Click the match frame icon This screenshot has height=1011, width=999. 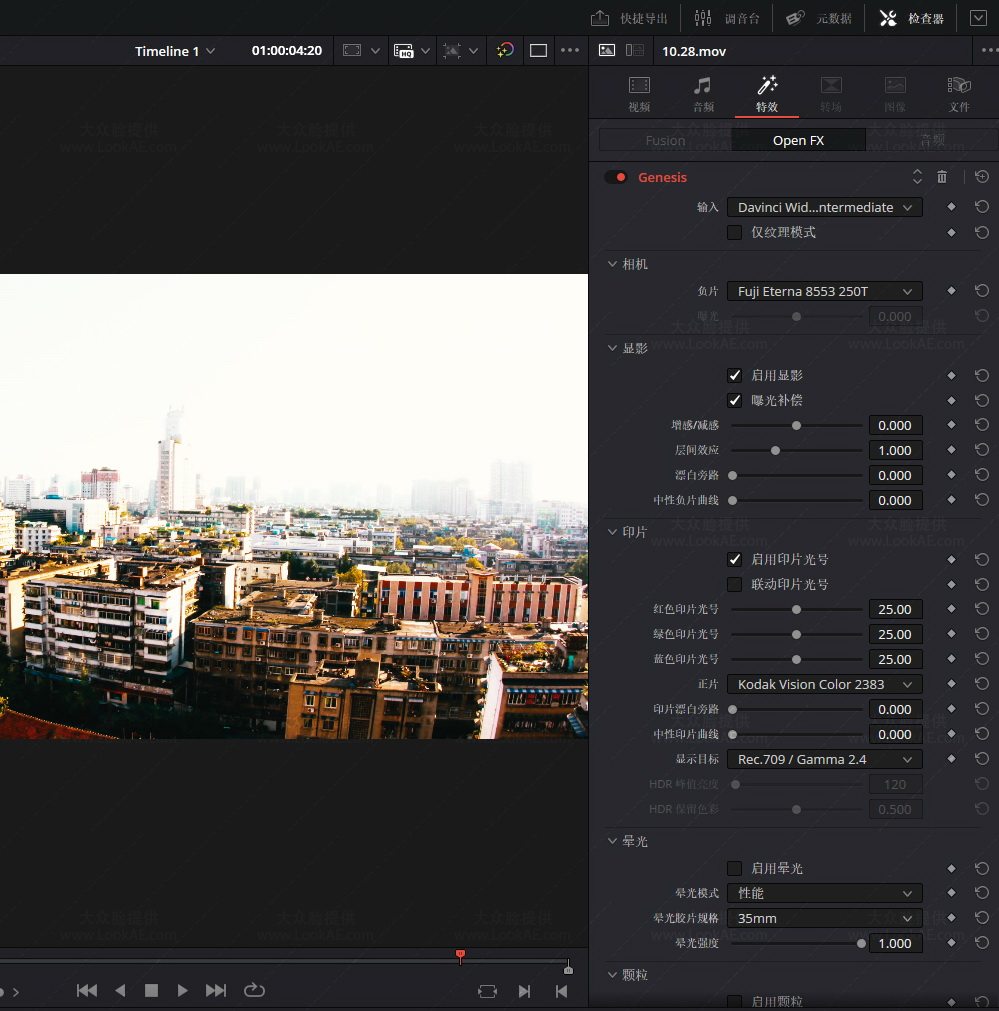(x=487, y=991)
